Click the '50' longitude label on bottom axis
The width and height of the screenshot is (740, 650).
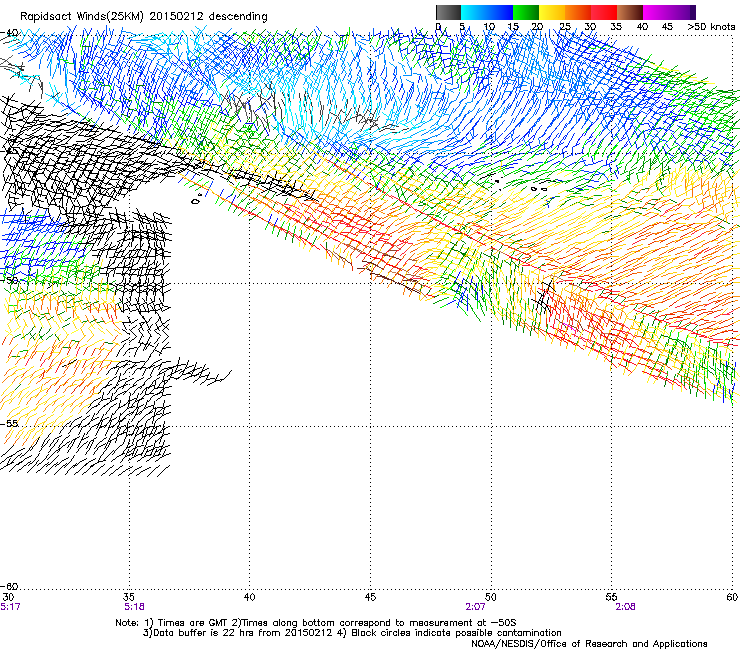(x=491, y=597)
